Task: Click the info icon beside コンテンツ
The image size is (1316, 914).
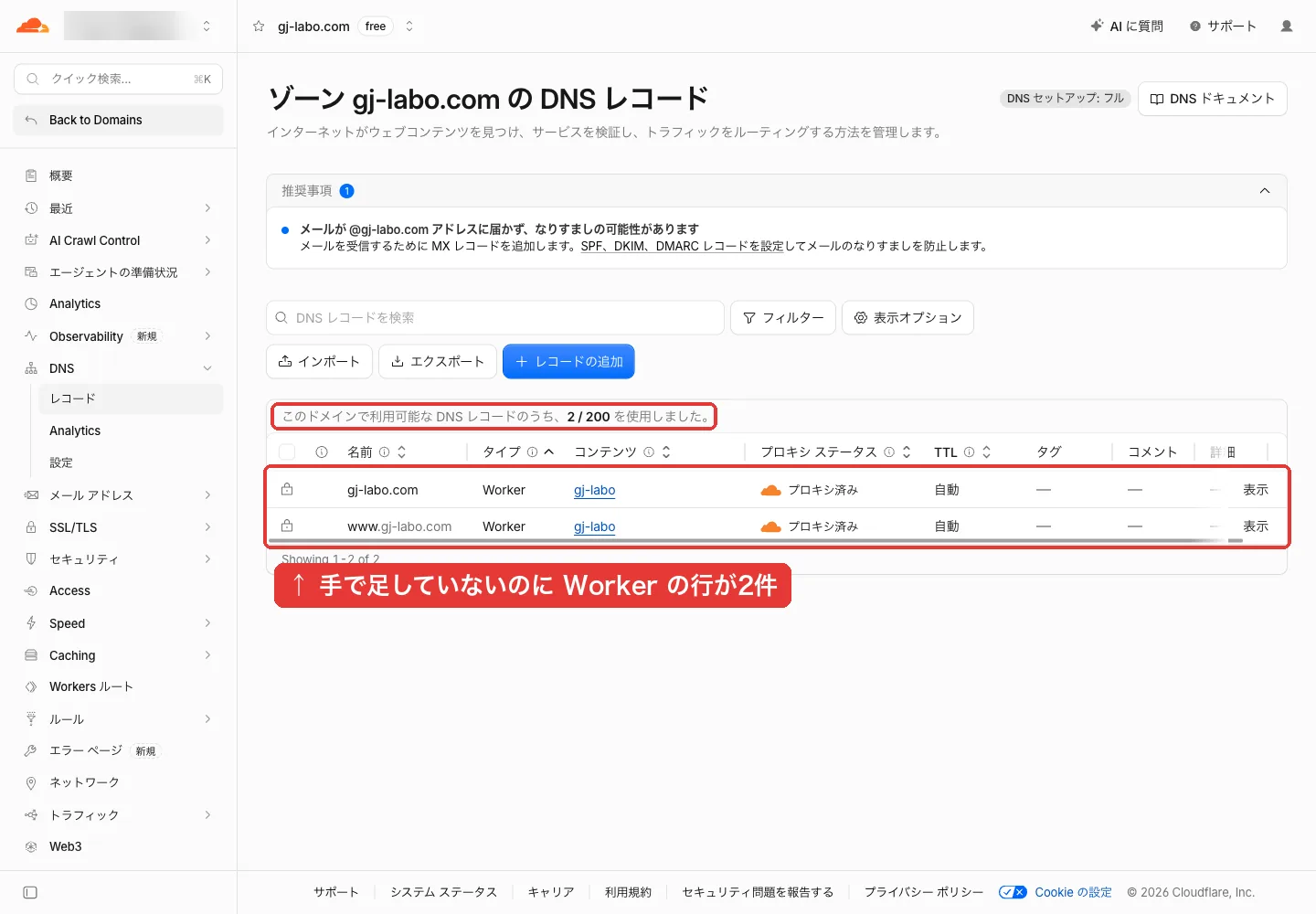Action: [x=649, y=452]
